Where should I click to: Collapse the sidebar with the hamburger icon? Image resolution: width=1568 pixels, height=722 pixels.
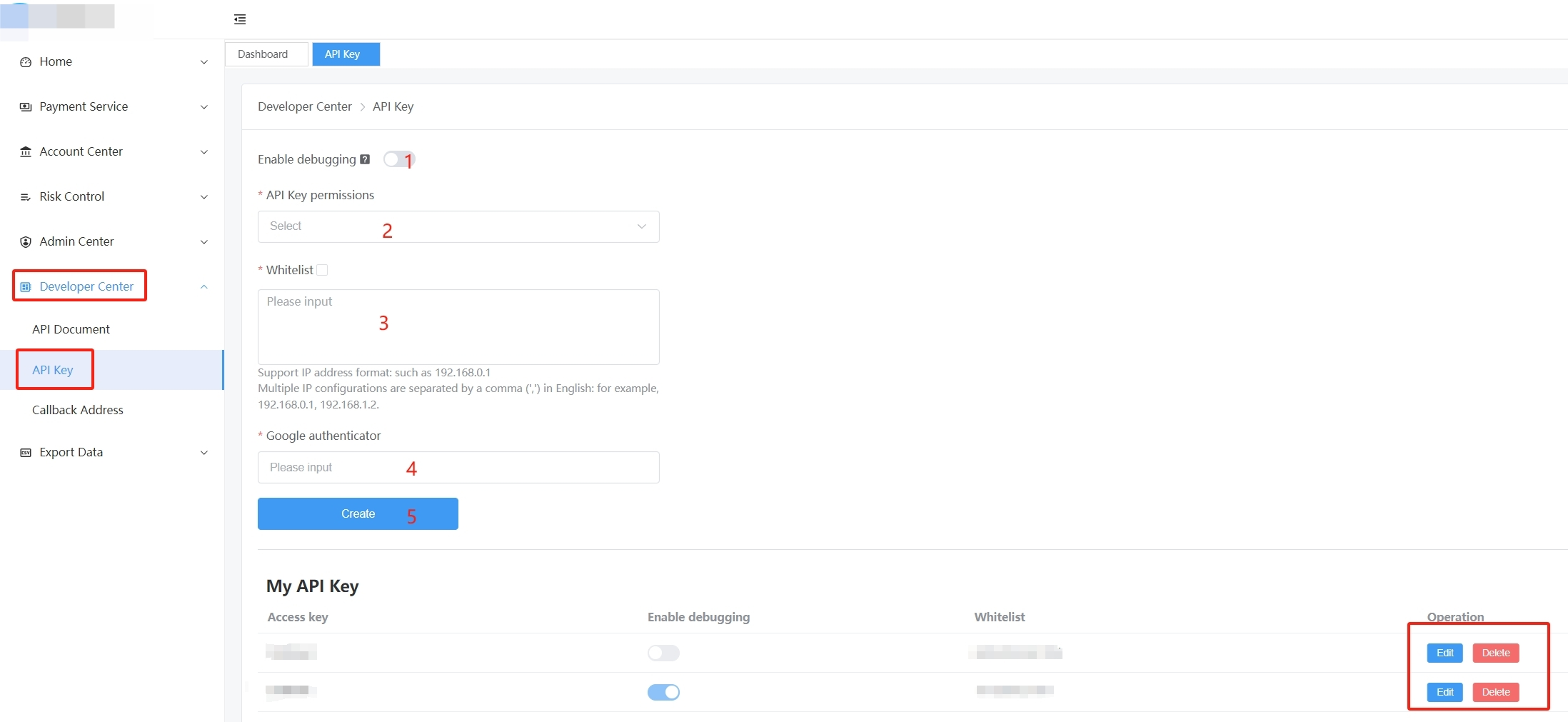pos(239,19)
